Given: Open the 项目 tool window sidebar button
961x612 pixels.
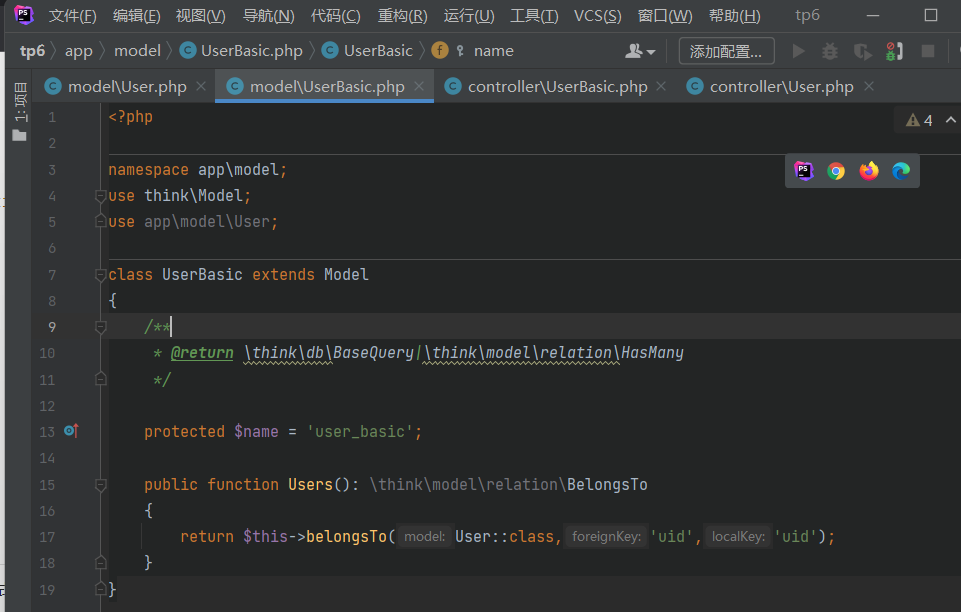Looking at the screenshot, I should coord(20,111).
